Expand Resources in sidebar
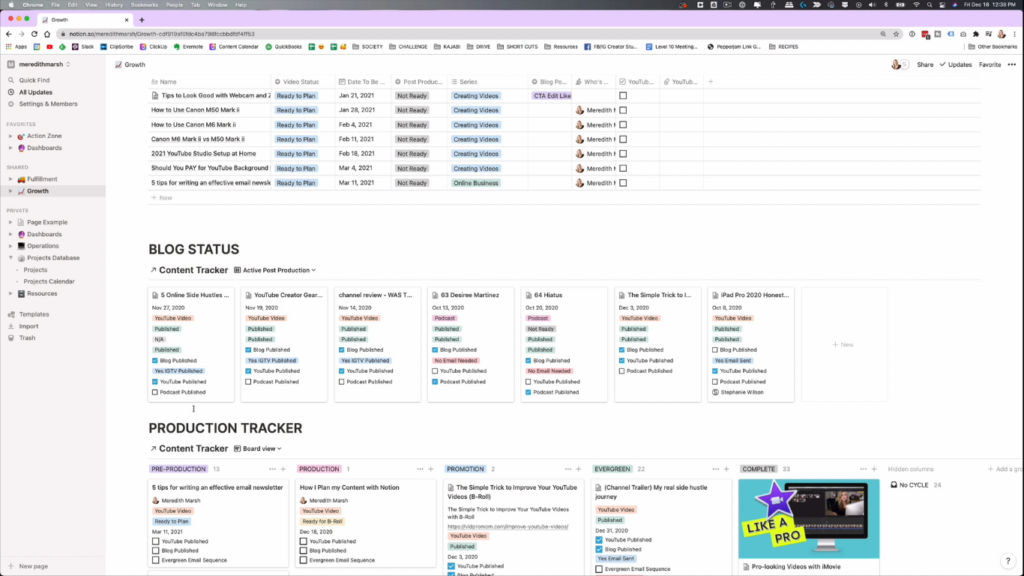The height and width of the screenshot is (576, 1024). 10,293
